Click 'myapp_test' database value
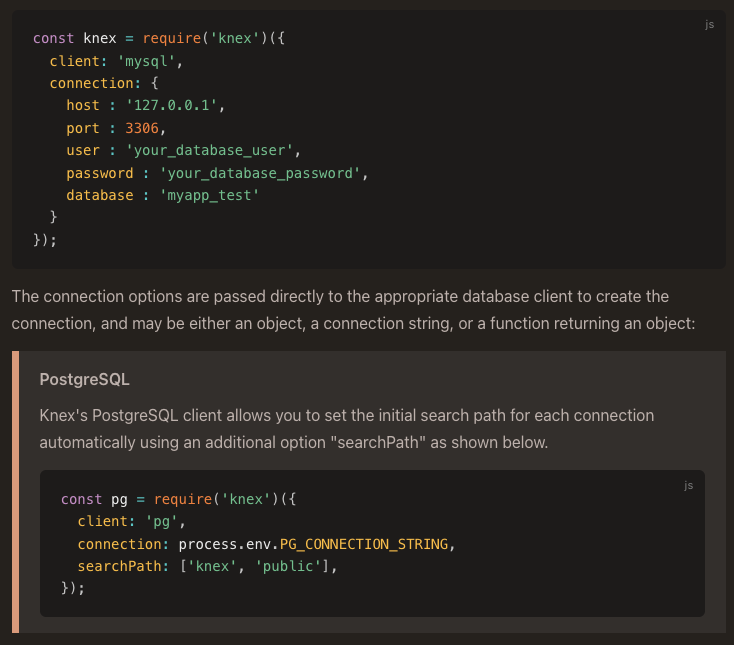The image size is (734, 645). click(x=209, y=195)
